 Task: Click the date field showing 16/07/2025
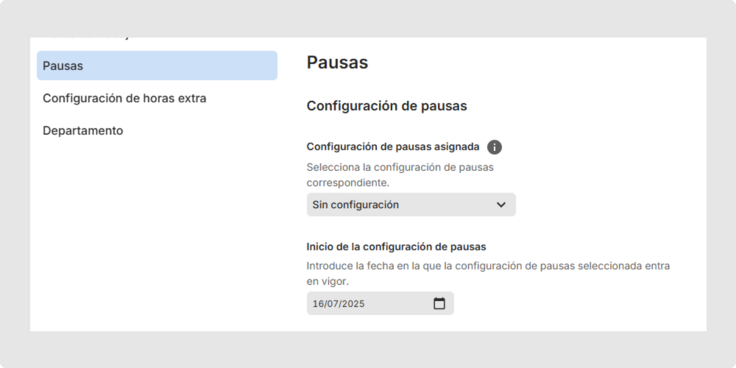click(x=380, y=303)
